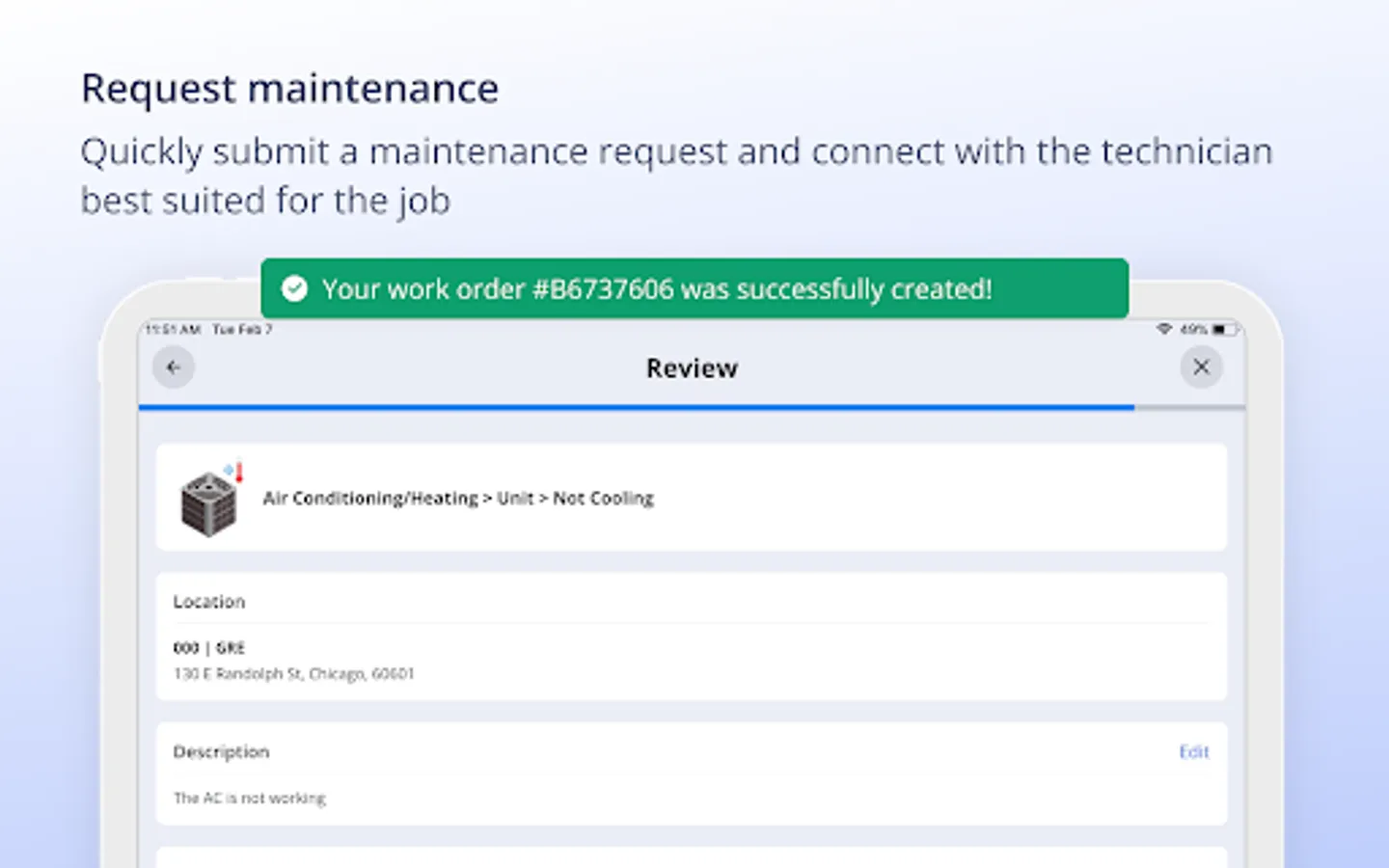Click the Location section heading
The image size is (1389, 868).
[209, 602]
